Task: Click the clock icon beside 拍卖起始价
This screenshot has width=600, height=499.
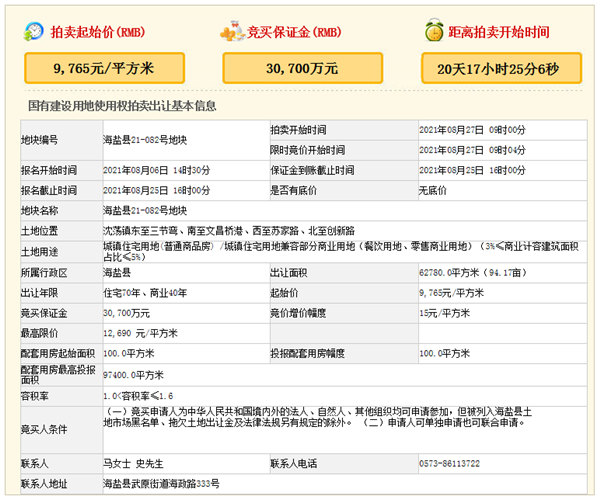Action: pos(35,32)
